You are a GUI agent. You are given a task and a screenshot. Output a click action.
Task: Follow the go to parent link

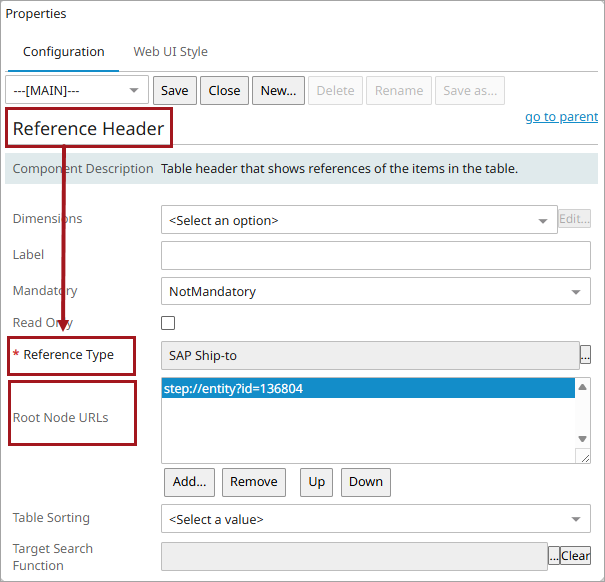pos(561,117)
